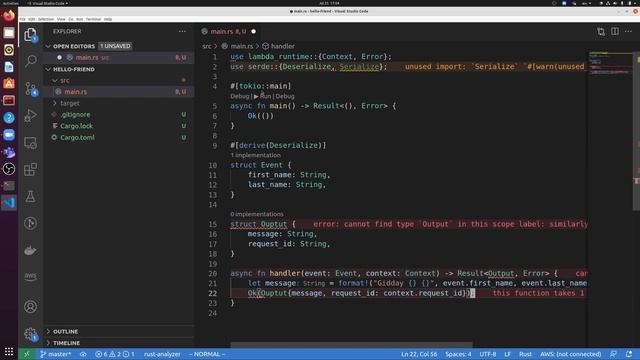Open the Selection menu
This screenshot has height=360, width=640.
tap(46, 19)
